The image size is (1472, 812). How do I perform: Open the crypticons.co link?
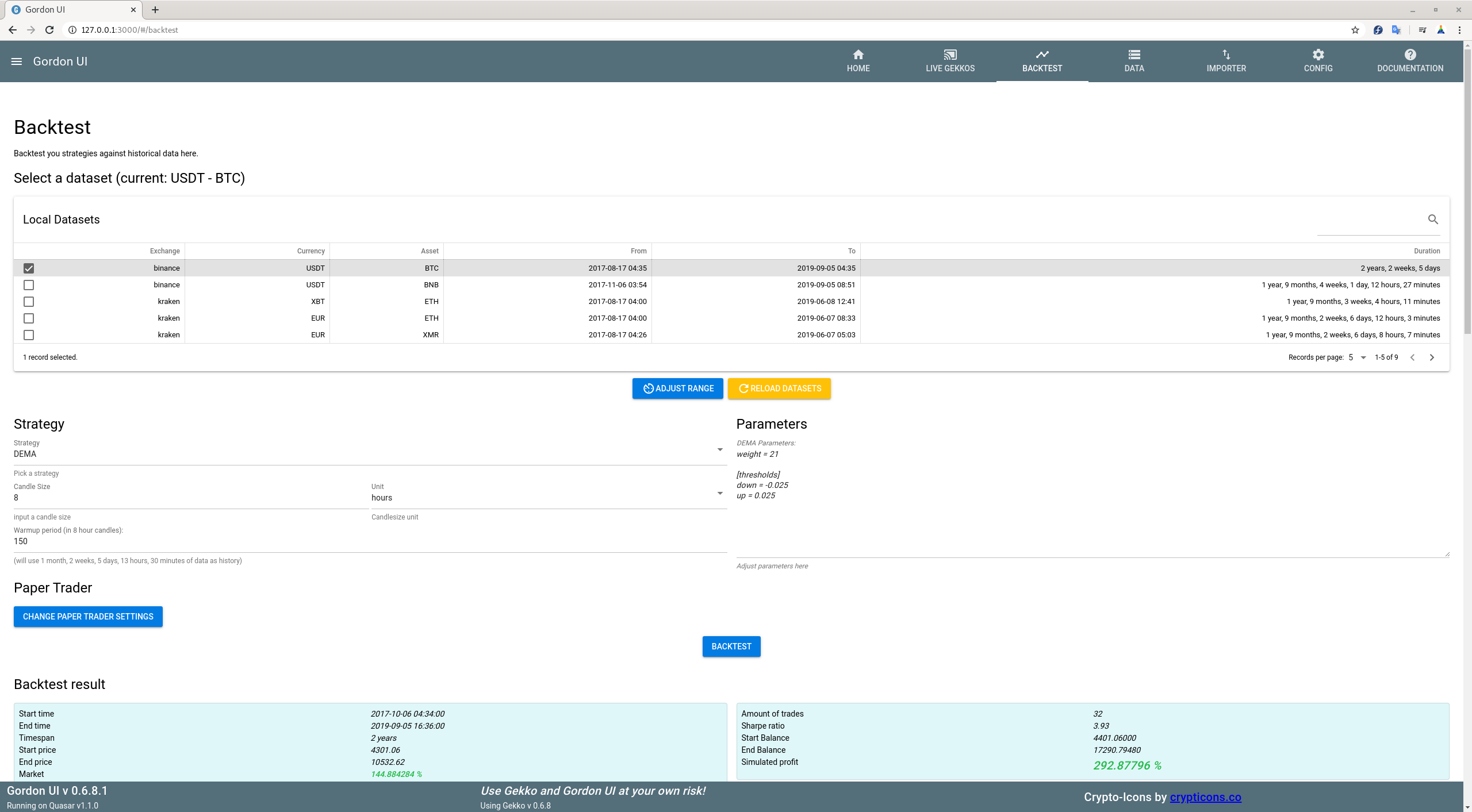click(1205, 797)
